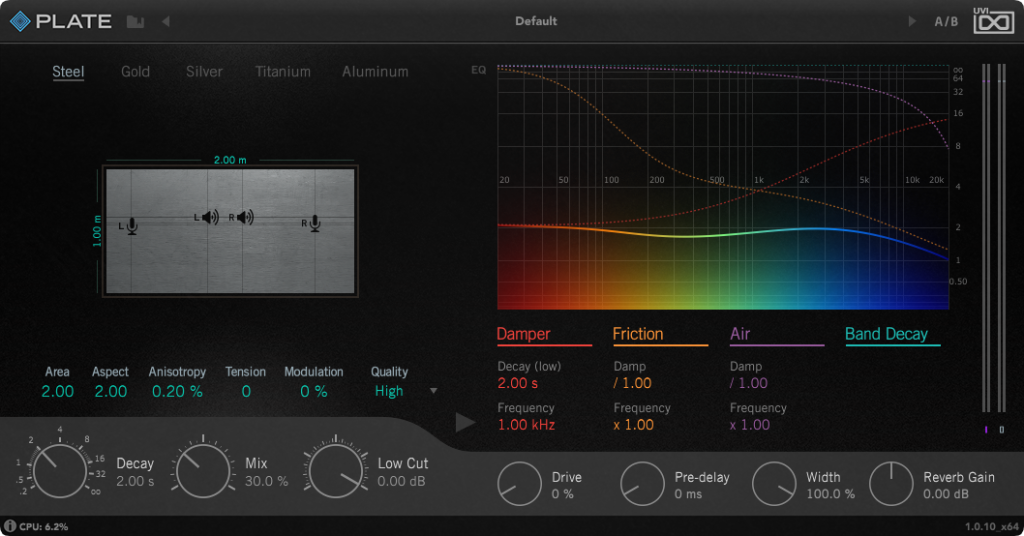This screenshot has width=1024, height=536.
Task: Click the Anisotropy value 0.20 %
Action: [x=177, y=392]
